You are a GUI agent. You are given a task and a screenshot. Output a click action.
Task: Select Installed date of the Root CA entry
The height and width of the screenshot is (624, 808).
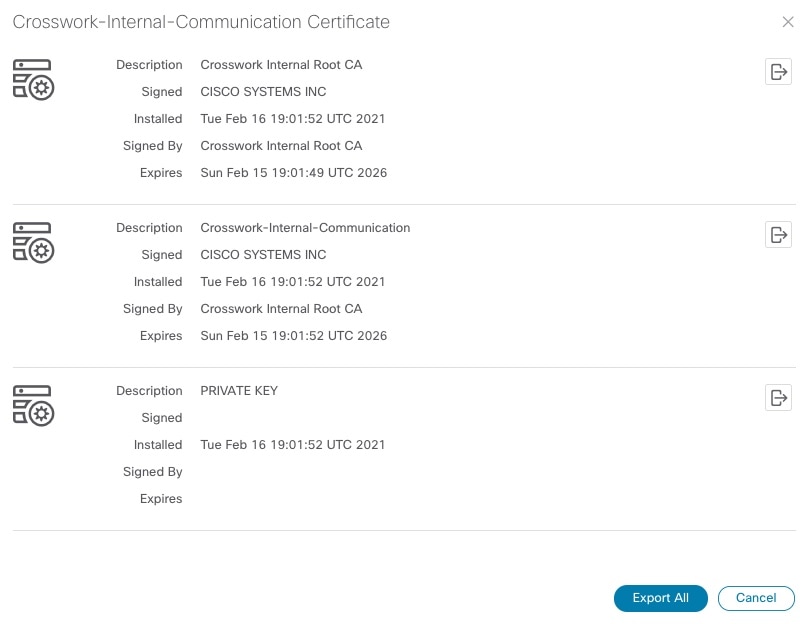(293, 119)
